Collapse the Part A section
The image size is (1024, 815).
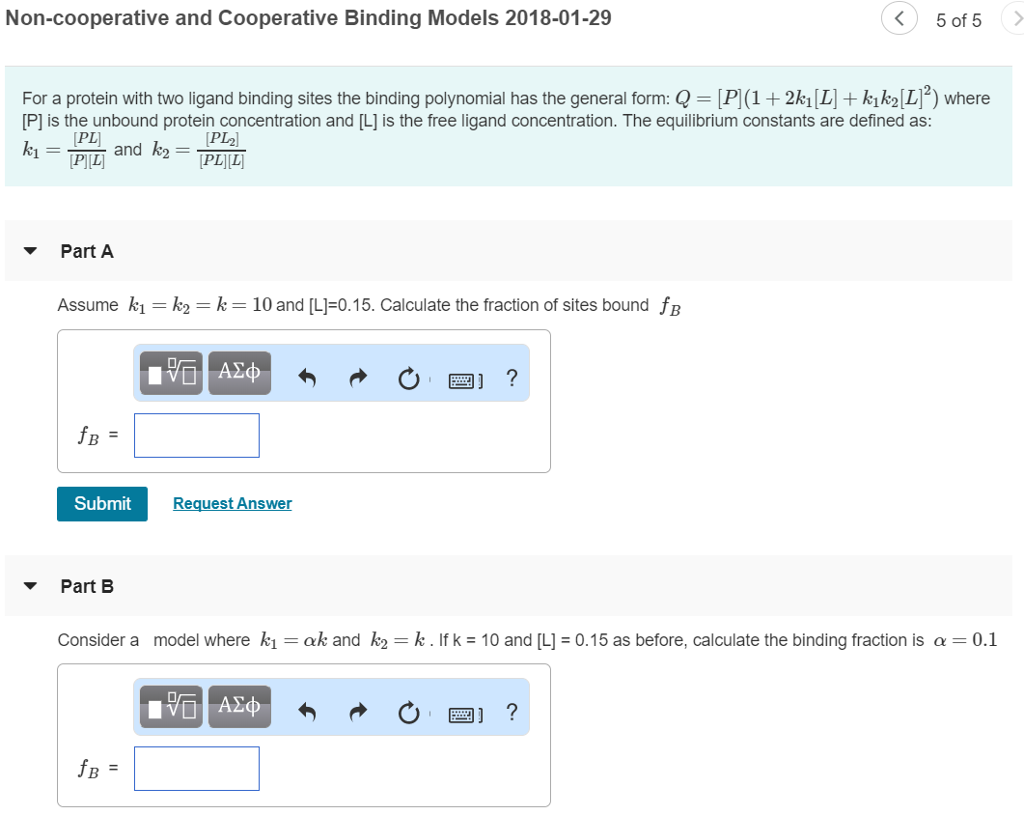click(31, 251)
